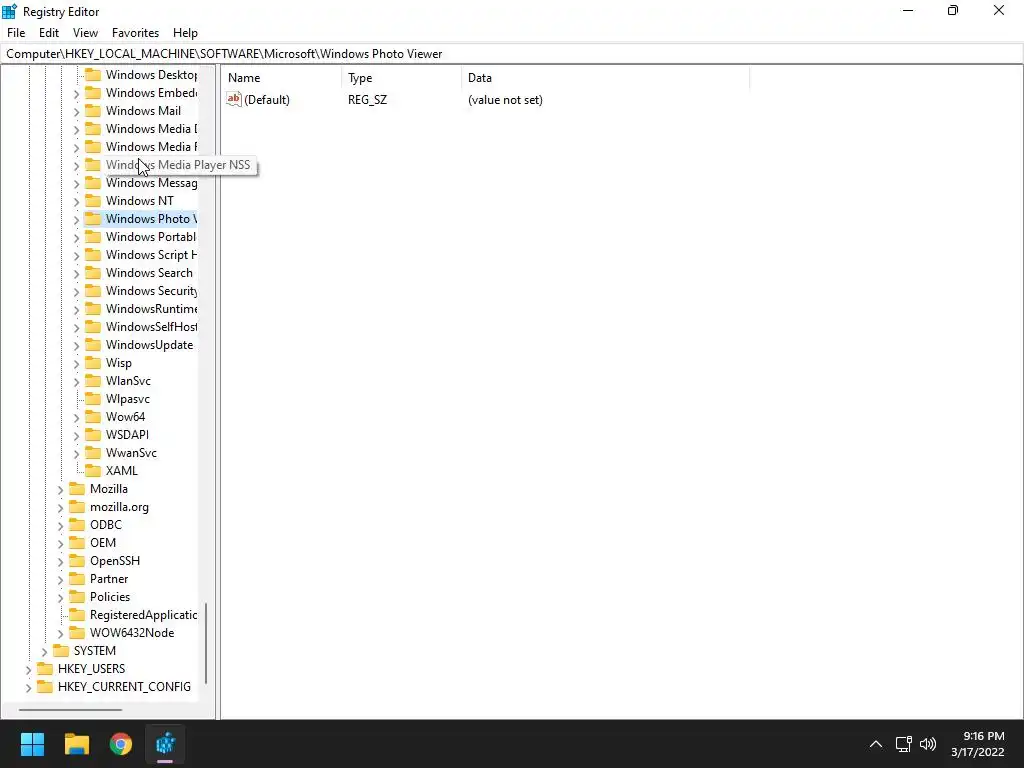Screen dimensions: 1024x768
Task: Select the Windows Security key label
Action: (x=151, y=291)
